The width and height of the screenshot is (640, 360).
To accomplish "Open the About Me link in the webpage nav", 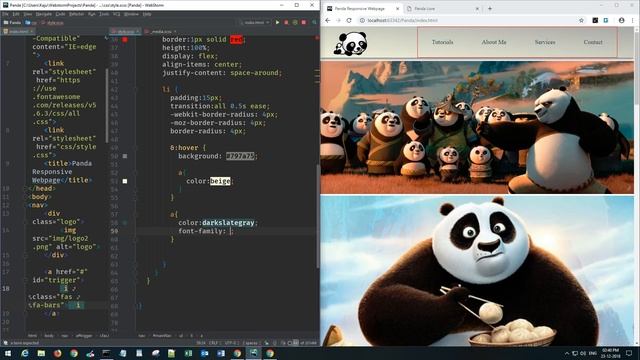I will pyautogui.click(x=493, y=42).
